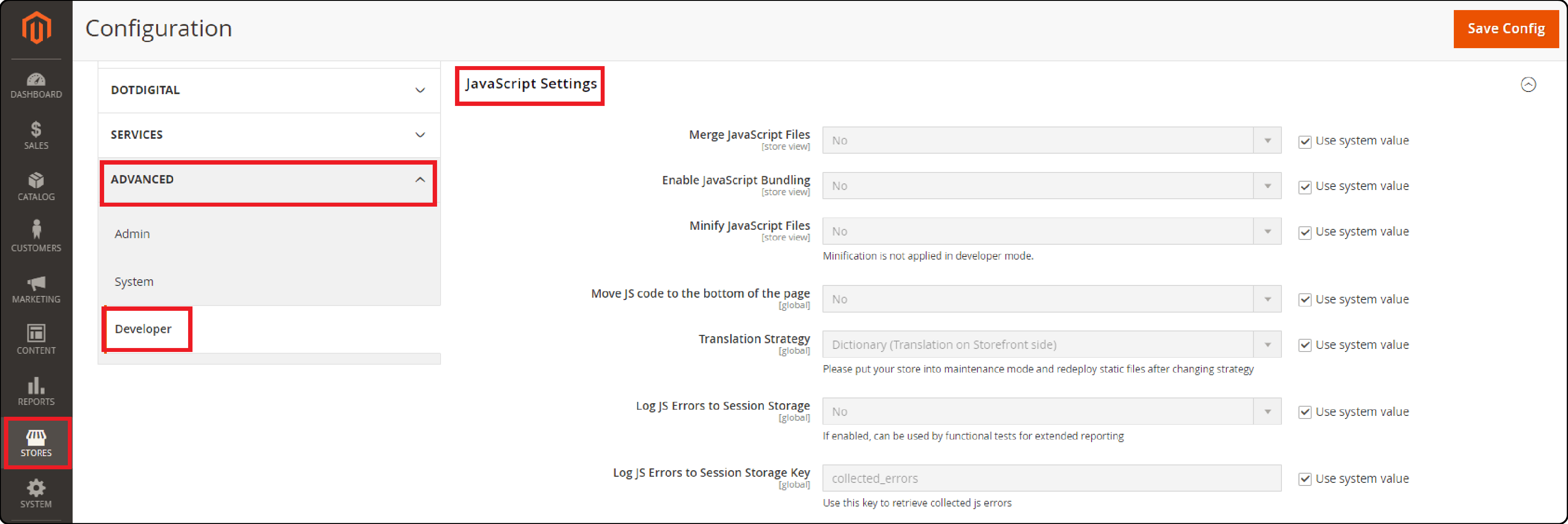Open Log JS Errors to Session Storage dropdown
Viewport: 1568px width, 524px height.
[1051, 412]
